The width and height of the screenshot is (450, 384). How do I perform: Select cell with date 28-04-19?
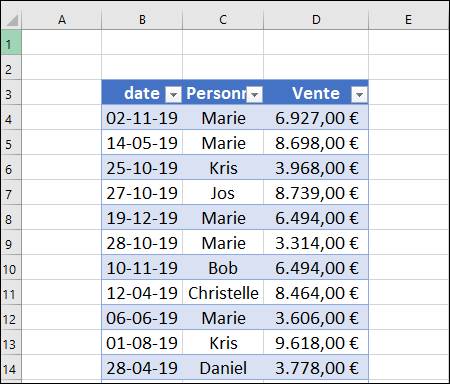(142, 367)
